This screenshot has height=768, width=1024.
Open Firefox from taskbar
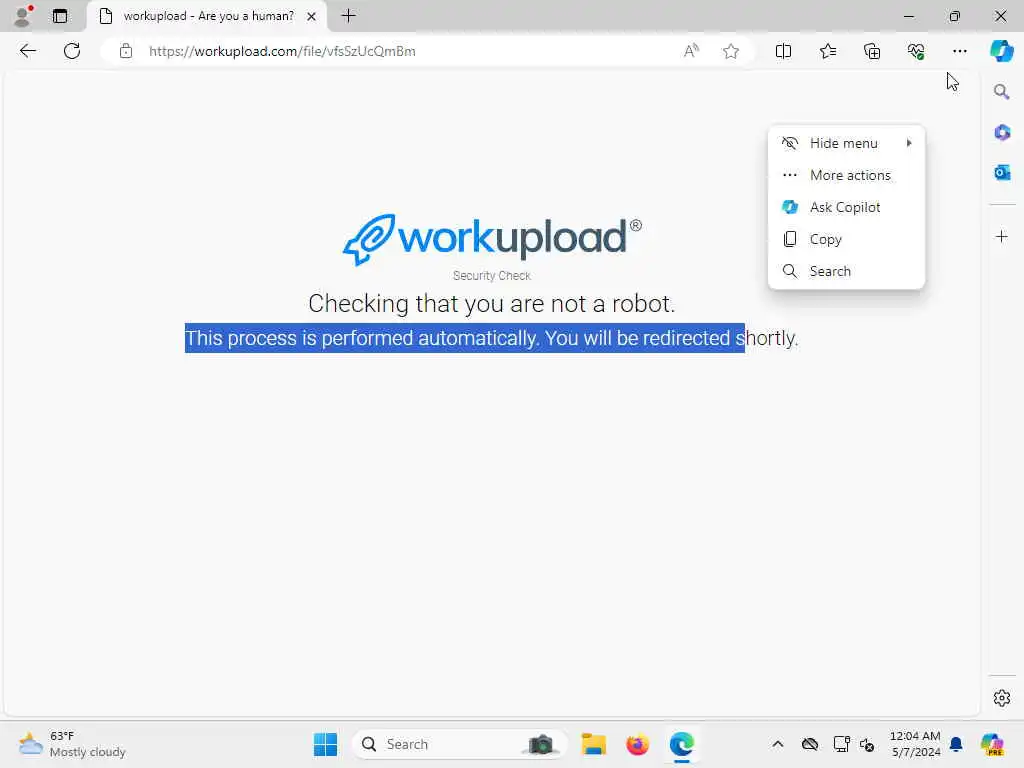point(637,744)
